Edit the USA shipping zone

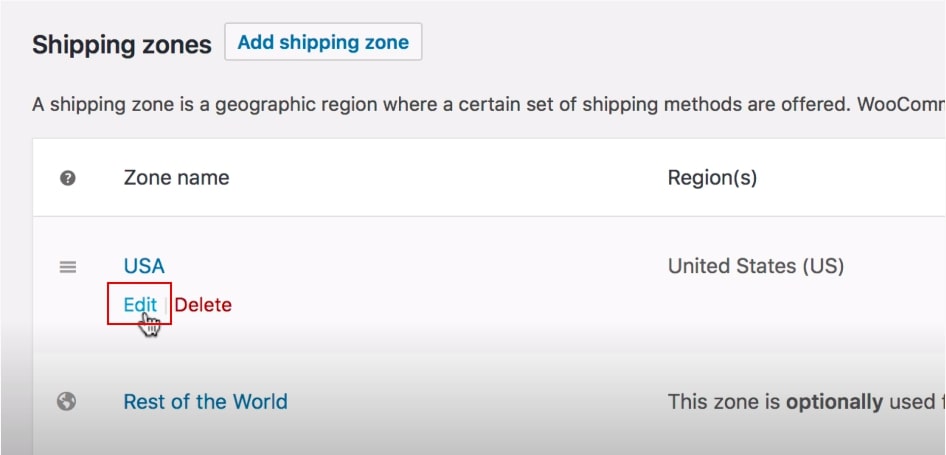pyautogui.click(x=140, y=305)
